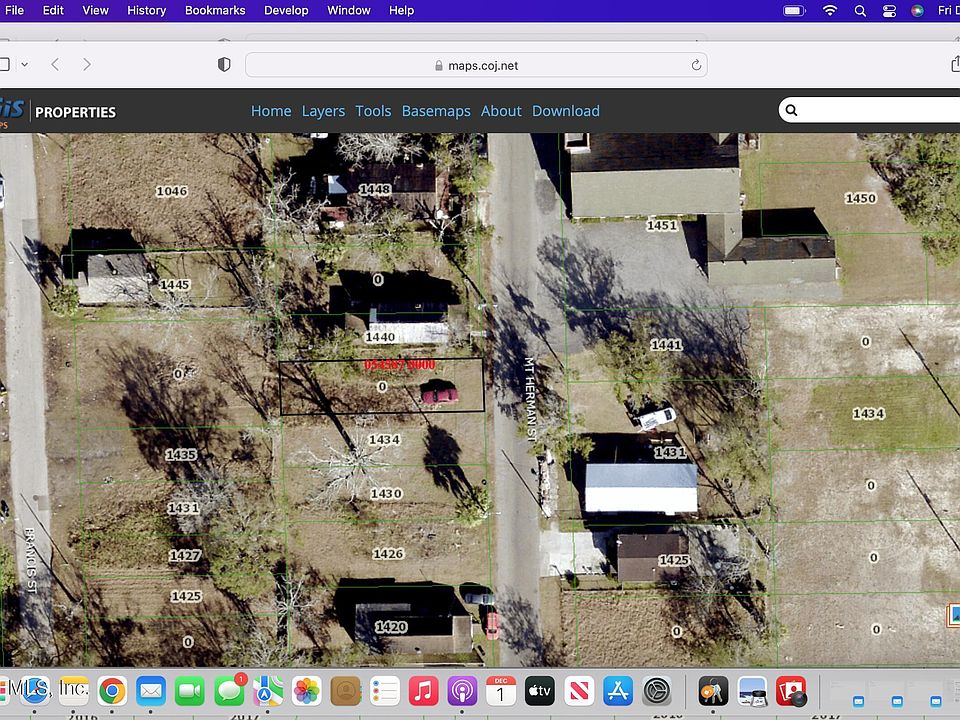Image resolution: width=960 pixels, height=720 pixels.
Task: Click the red parcel ID 054587 0000 label
Action: (399, 365)
